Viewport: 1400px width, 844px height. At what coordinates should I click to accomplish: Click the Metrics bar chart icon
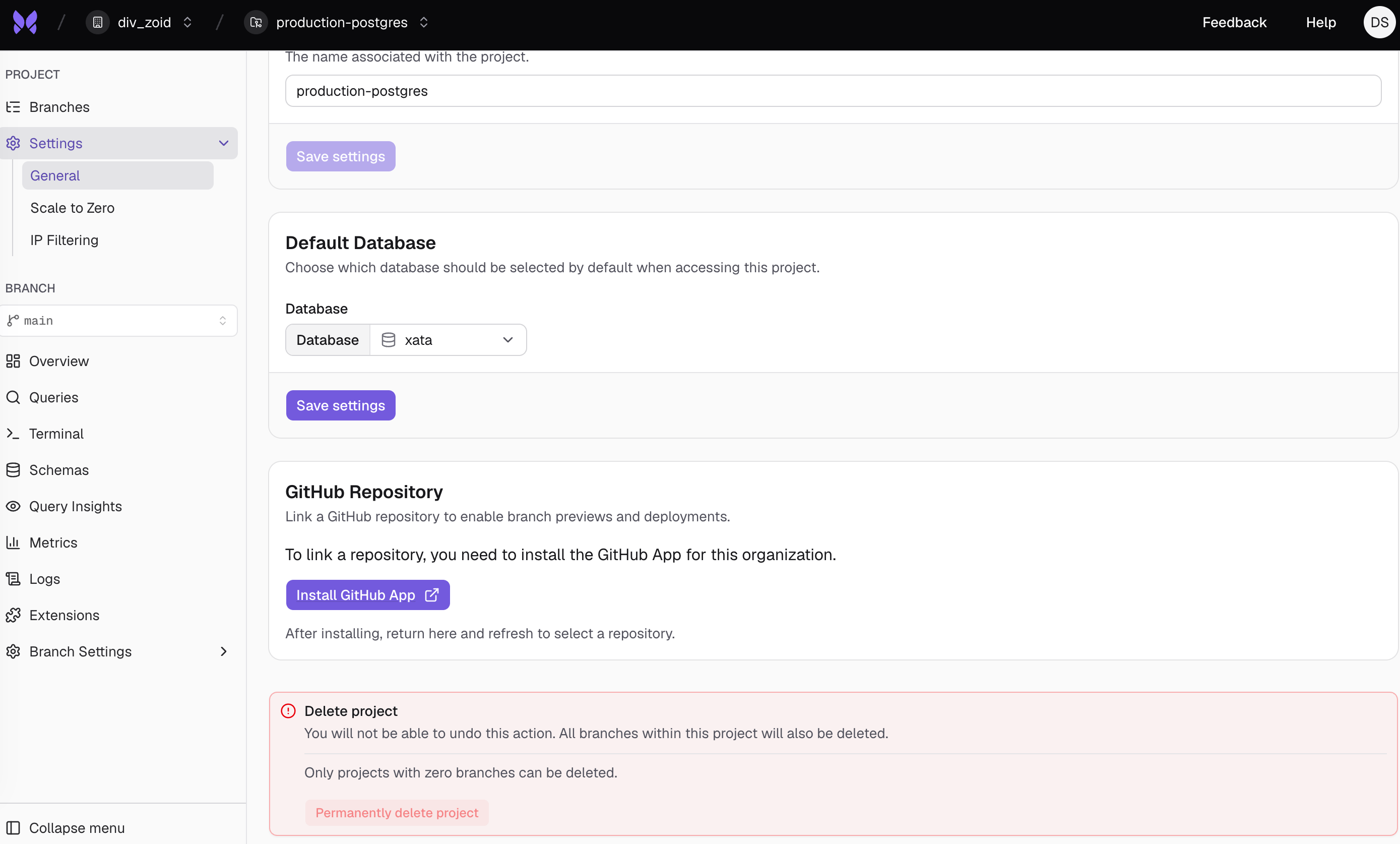coord(13,543)
